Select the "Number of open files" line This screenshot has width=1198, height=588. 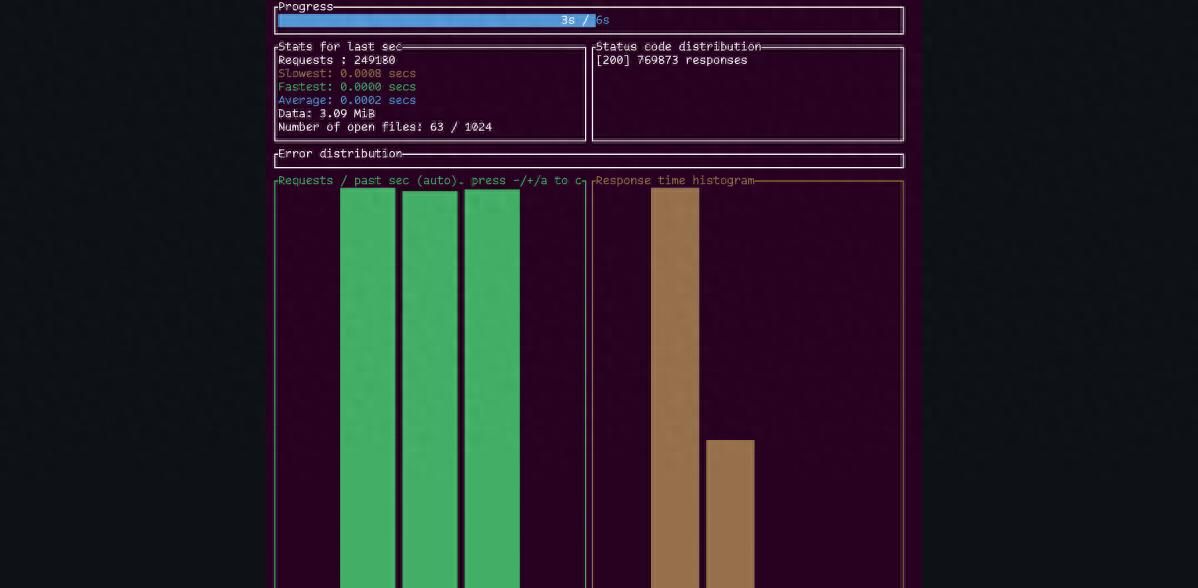(x=384, y=127)
